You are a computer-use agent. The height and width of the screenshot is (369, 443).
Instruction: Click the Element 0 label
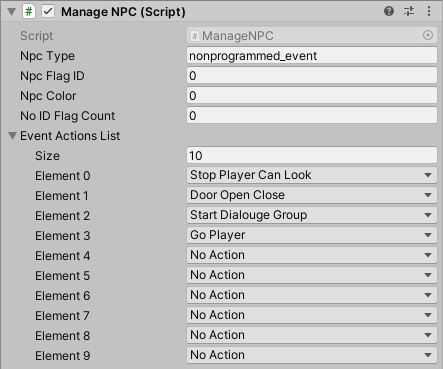[x=63, y=176]
